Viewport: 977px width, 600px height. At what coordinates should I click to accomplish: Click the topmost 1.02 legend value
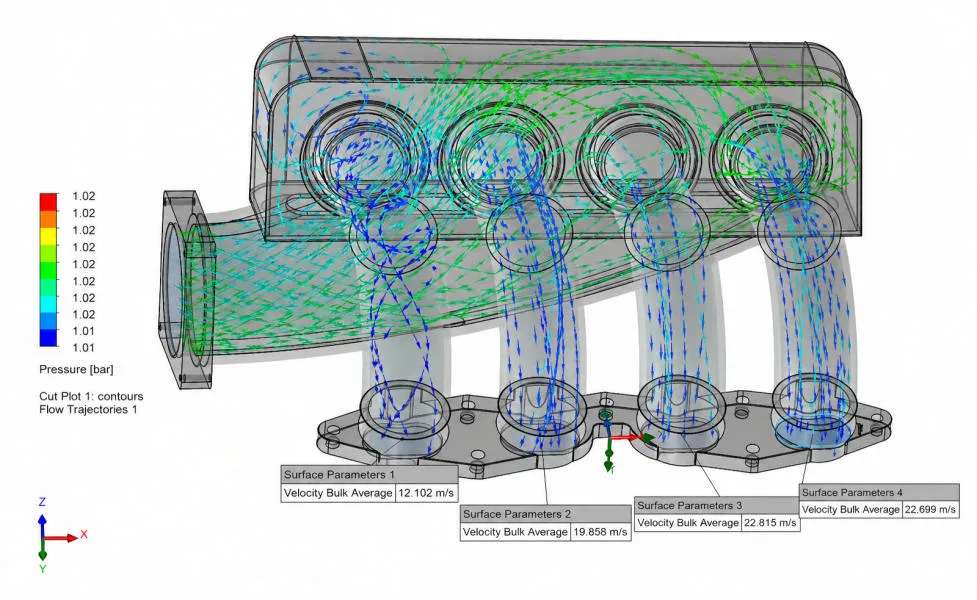coord(83,196)
